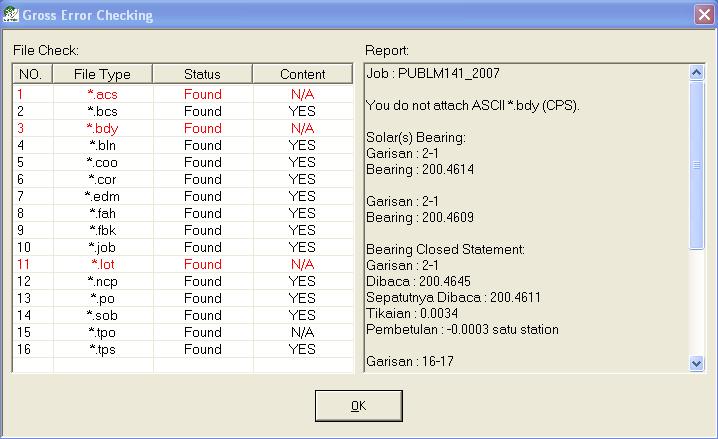The height and width of the screenshot is (439, 718).
Task: Click the N/A content of *.tpo row
Action: (302, 332)
